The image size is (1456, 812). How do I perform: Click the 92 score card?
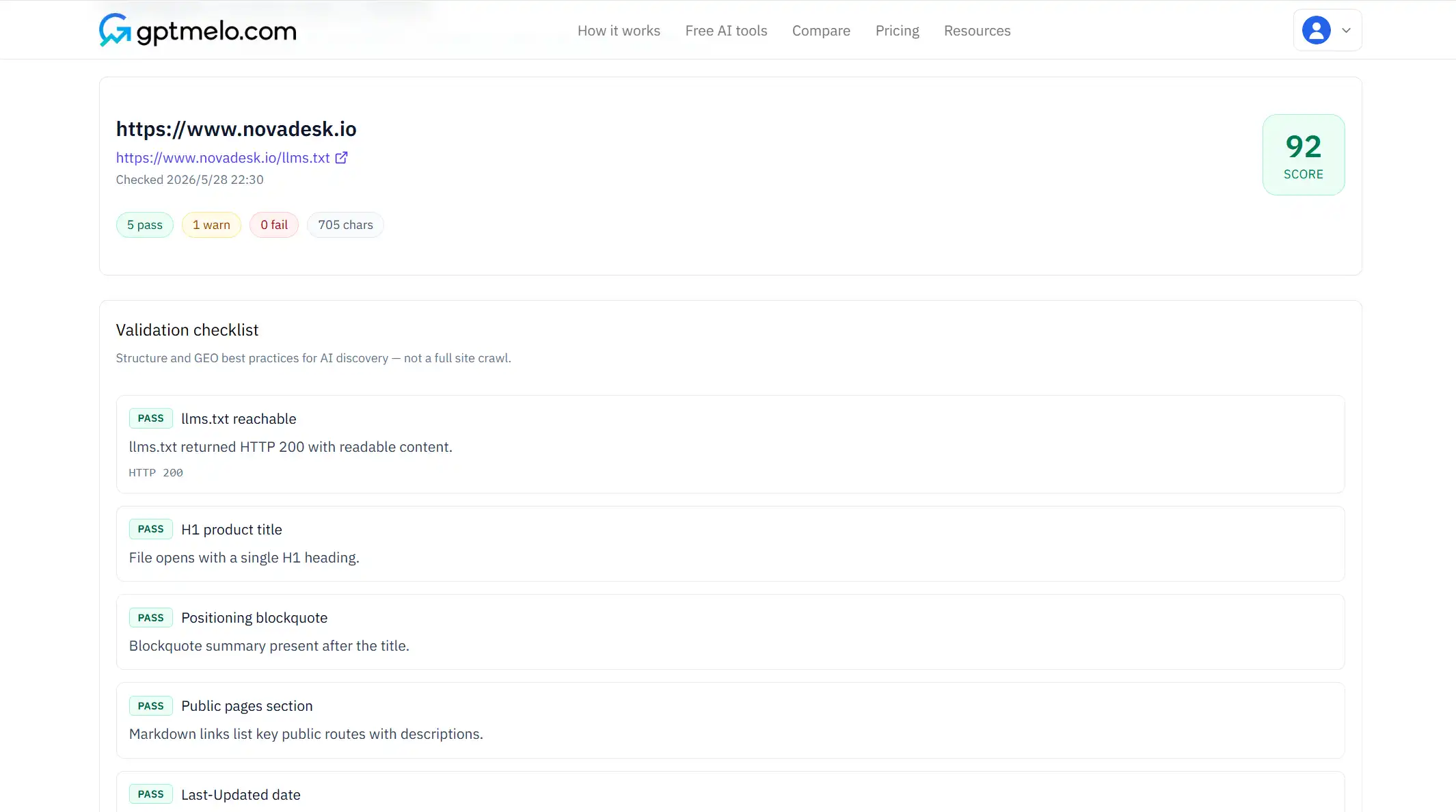1304,155
